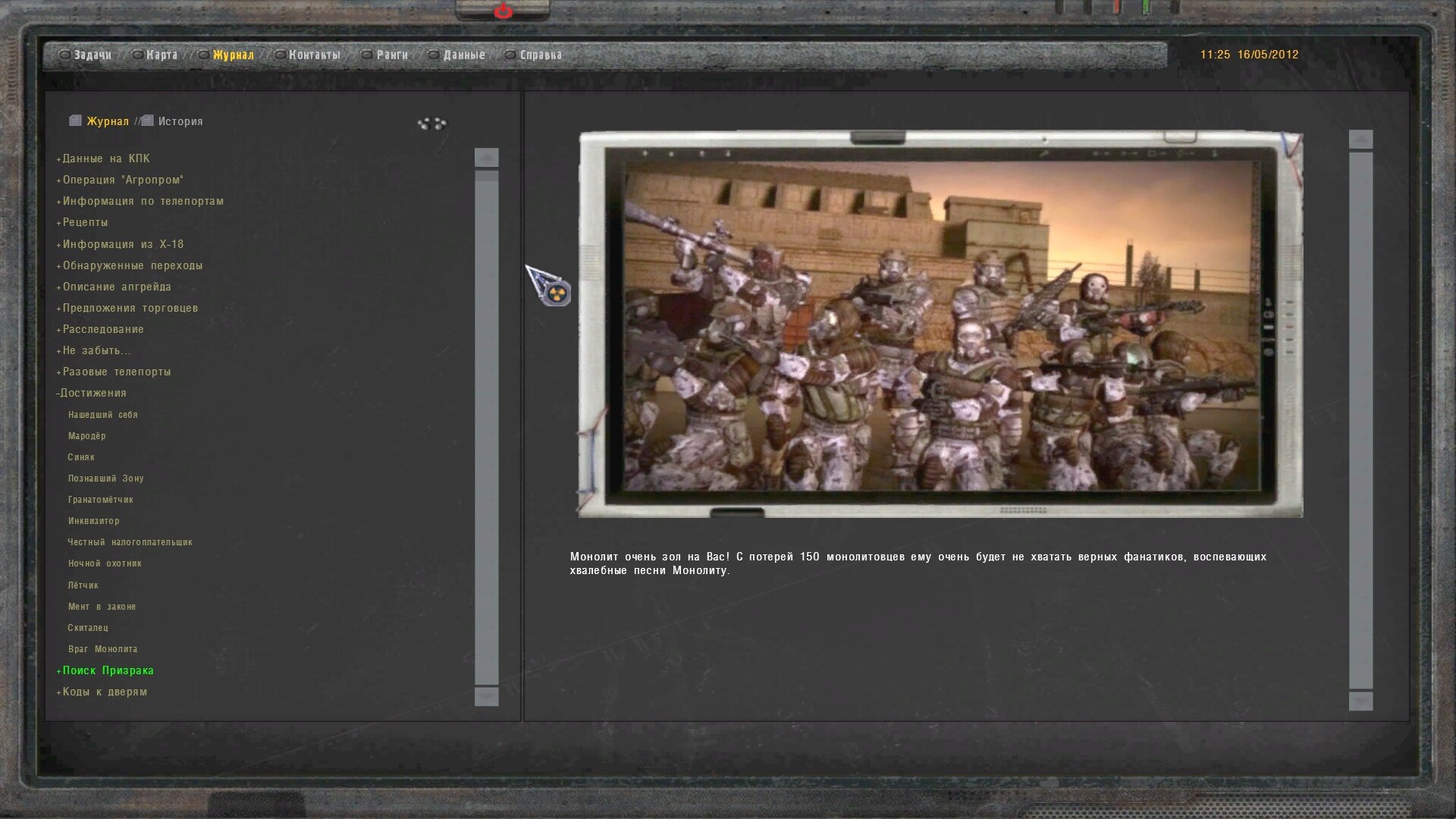1456x819 pixels.
Task: Open the Инквизитор achievement
Action: 94,521
